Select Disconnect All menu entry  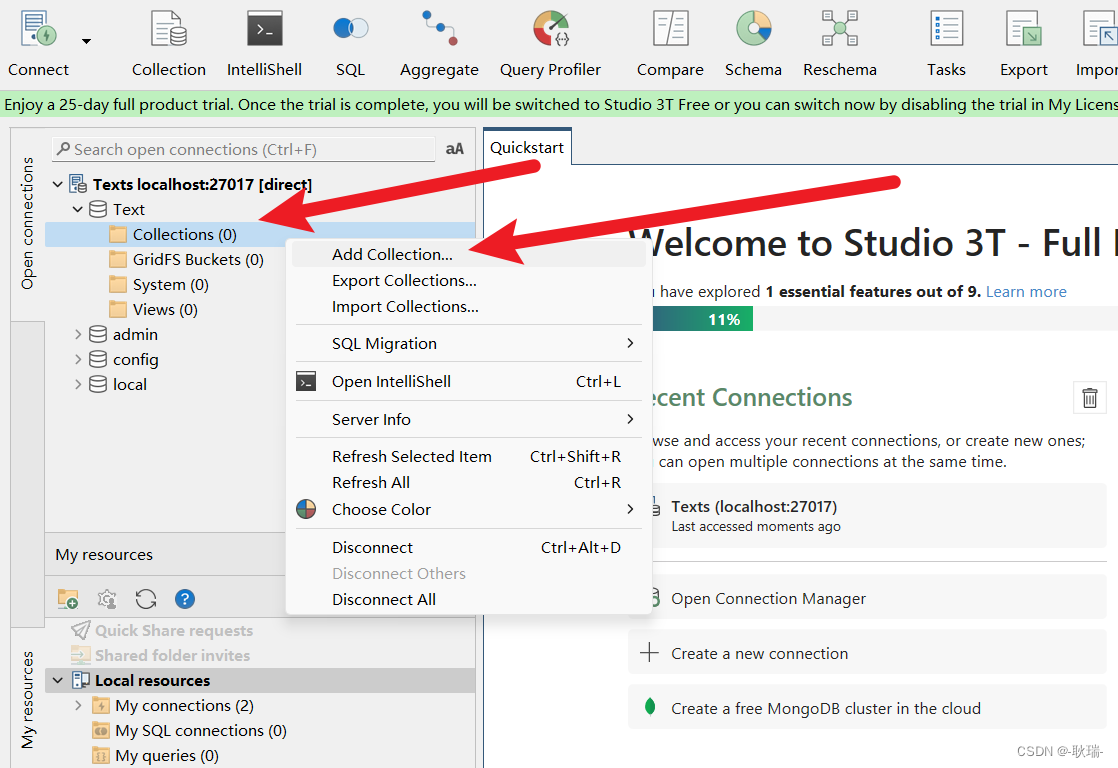[468, 600]
